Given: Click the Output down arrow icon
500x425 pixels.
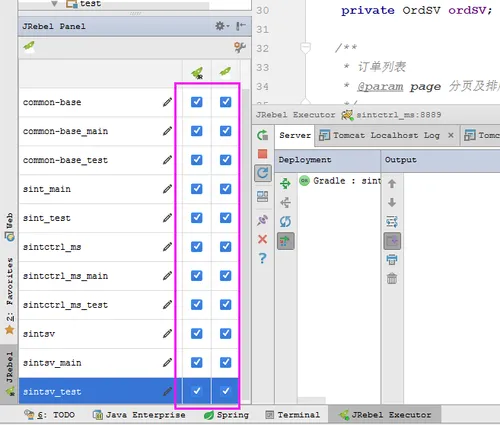Looking at the screenshot, I should 392,202.
